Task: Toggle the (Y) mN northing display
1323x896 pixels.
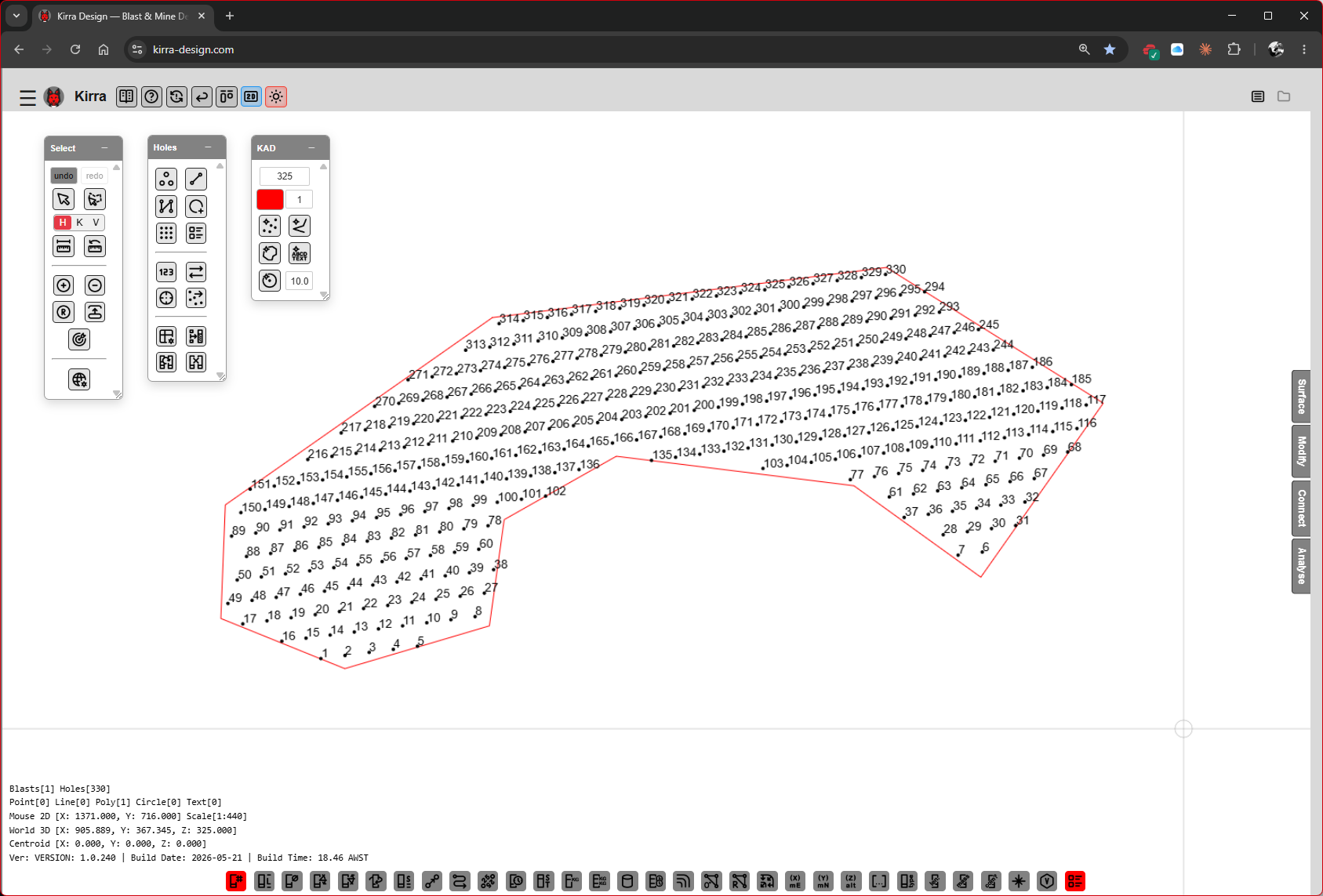Action: (x=823, y=881)
